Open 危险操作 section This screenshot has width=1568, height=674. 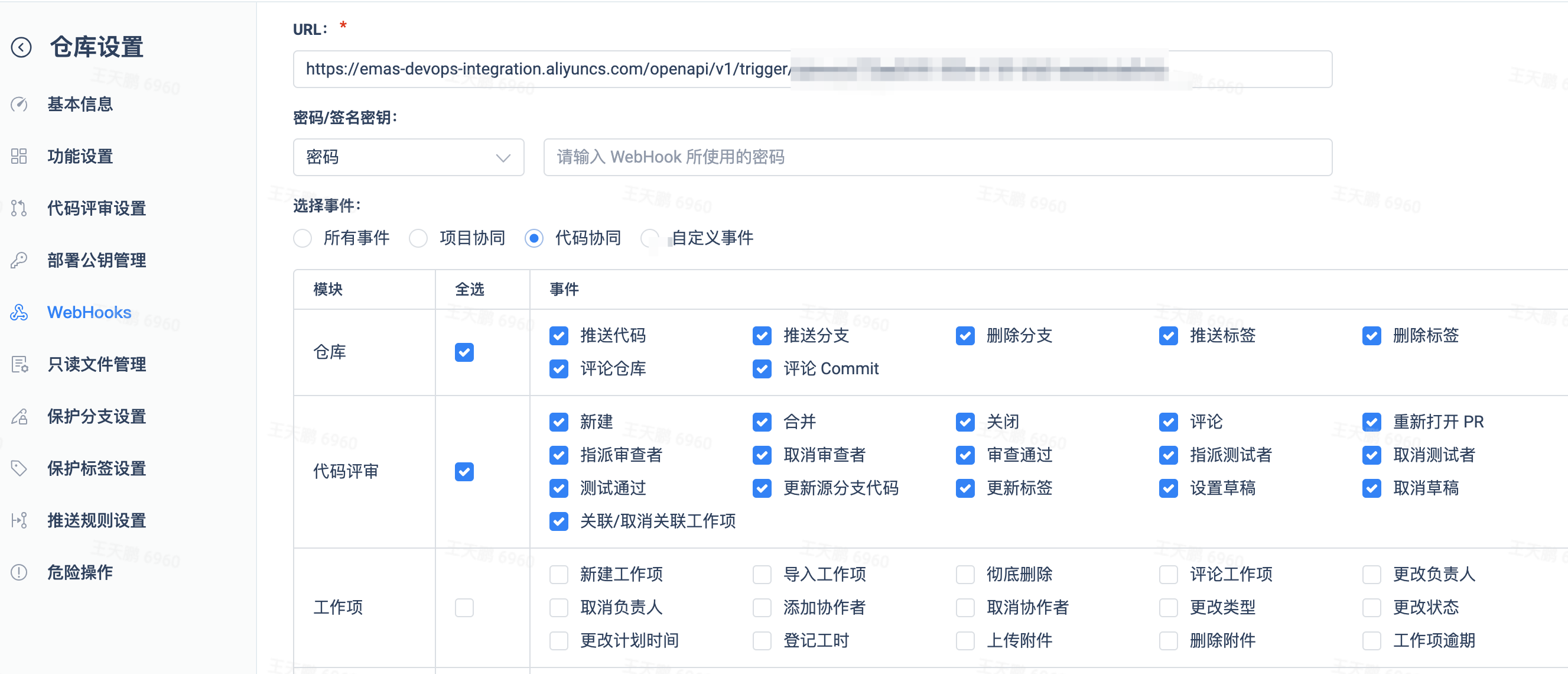80,572
